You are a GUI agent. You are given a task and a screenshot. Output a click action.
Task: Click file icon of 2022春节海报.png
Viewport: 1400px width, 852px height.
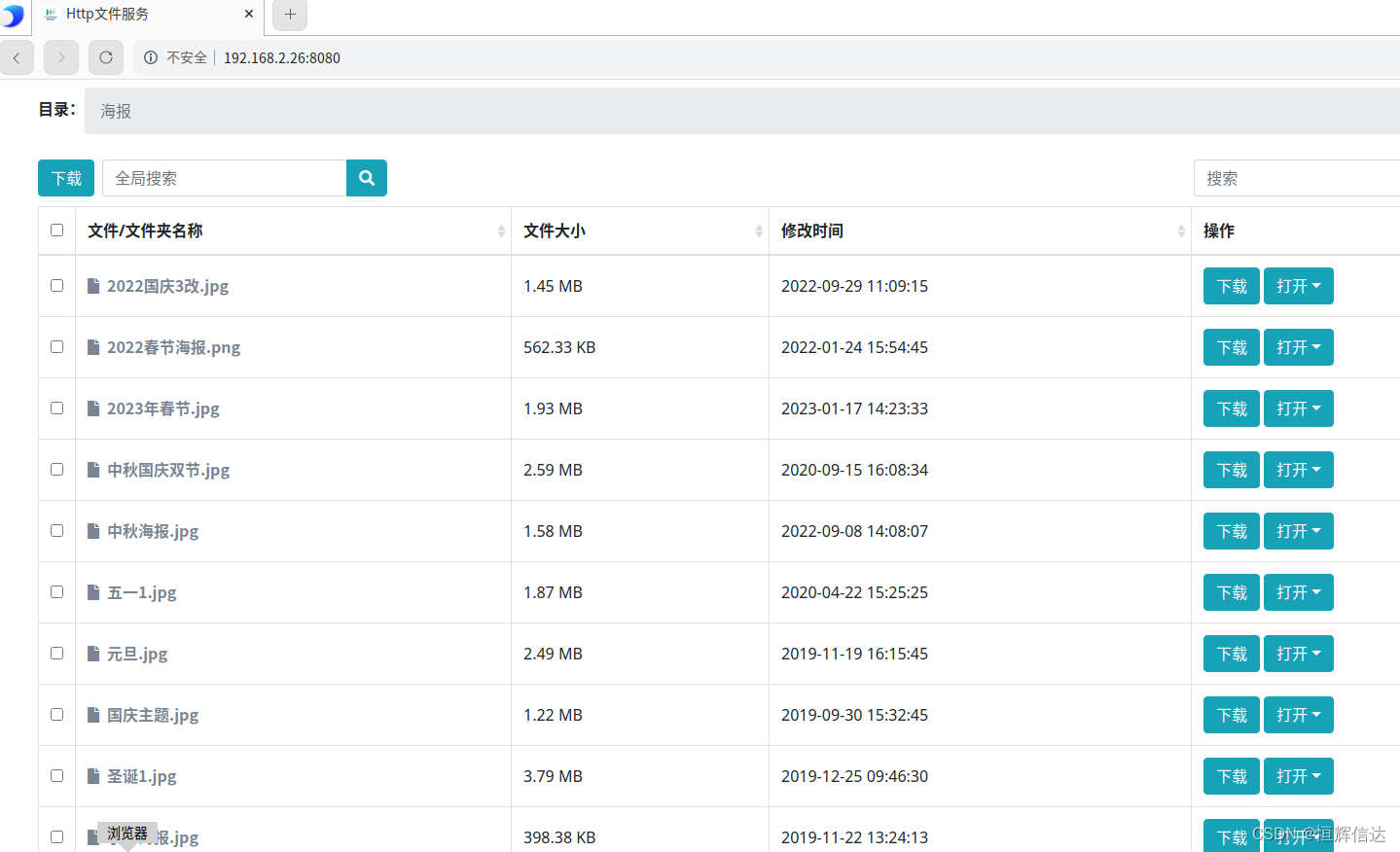point(93,347)
